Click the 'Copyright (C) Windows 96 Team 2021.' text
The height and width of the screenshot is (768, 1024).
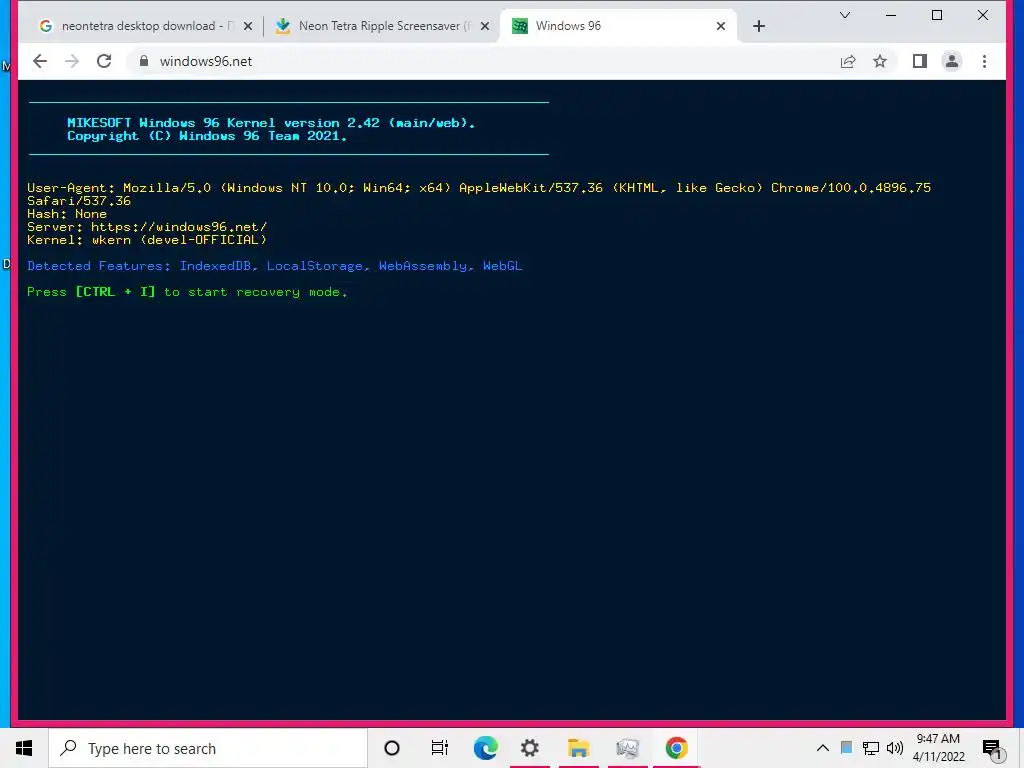pos(207,136)
